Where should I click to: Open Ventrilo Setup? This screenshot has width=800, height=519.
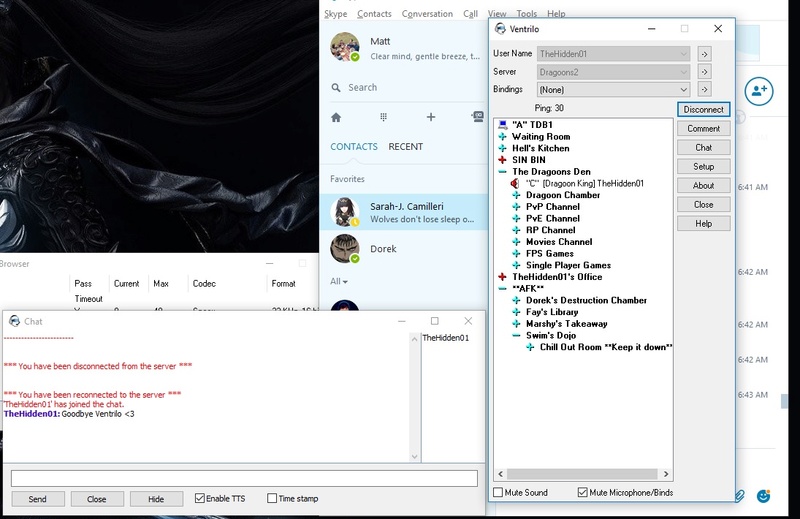point(704,166)
